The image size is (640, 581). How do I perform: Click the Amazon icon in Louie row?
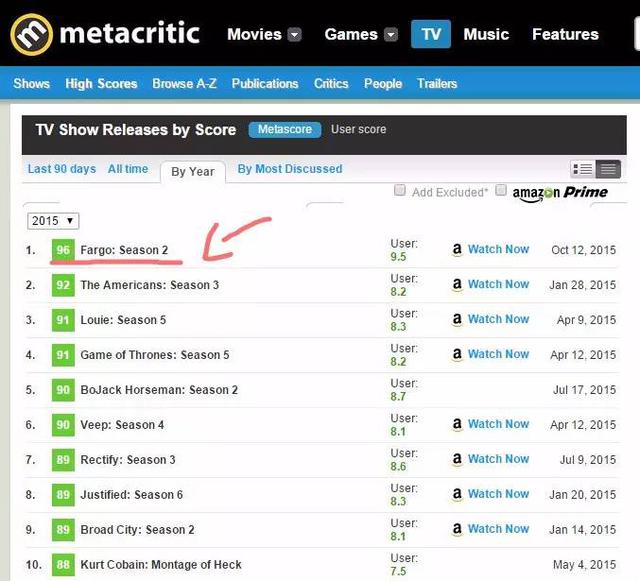pyautogui.click(x=457, y=319)
